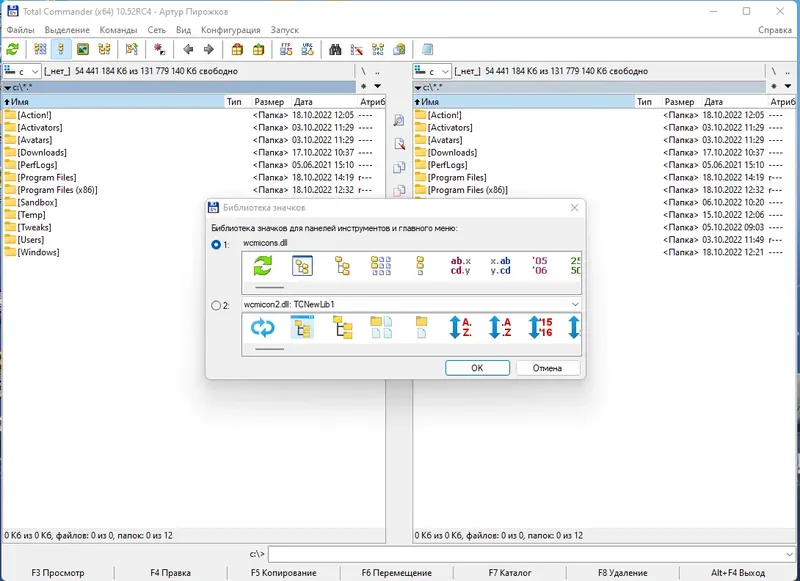Click the view file icon in middle bar
The height and width of the screenshot is (581, 800).
click(399, 120)
